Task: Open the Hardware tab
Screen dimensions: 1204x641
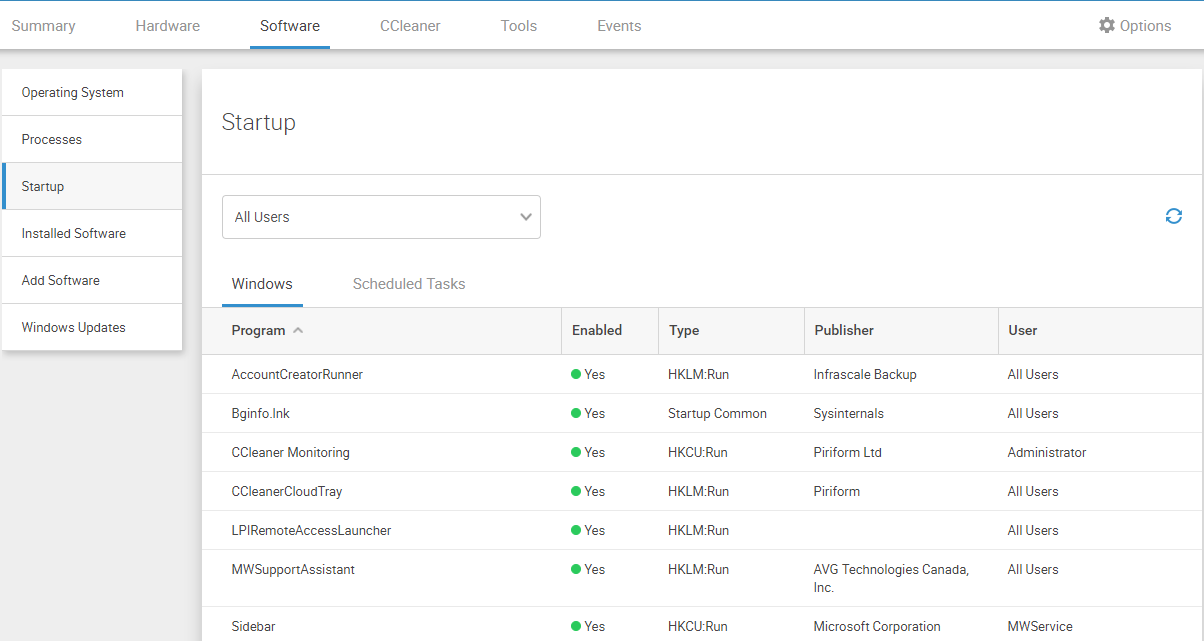Action: pyautogui.click(x=167, y=26)
